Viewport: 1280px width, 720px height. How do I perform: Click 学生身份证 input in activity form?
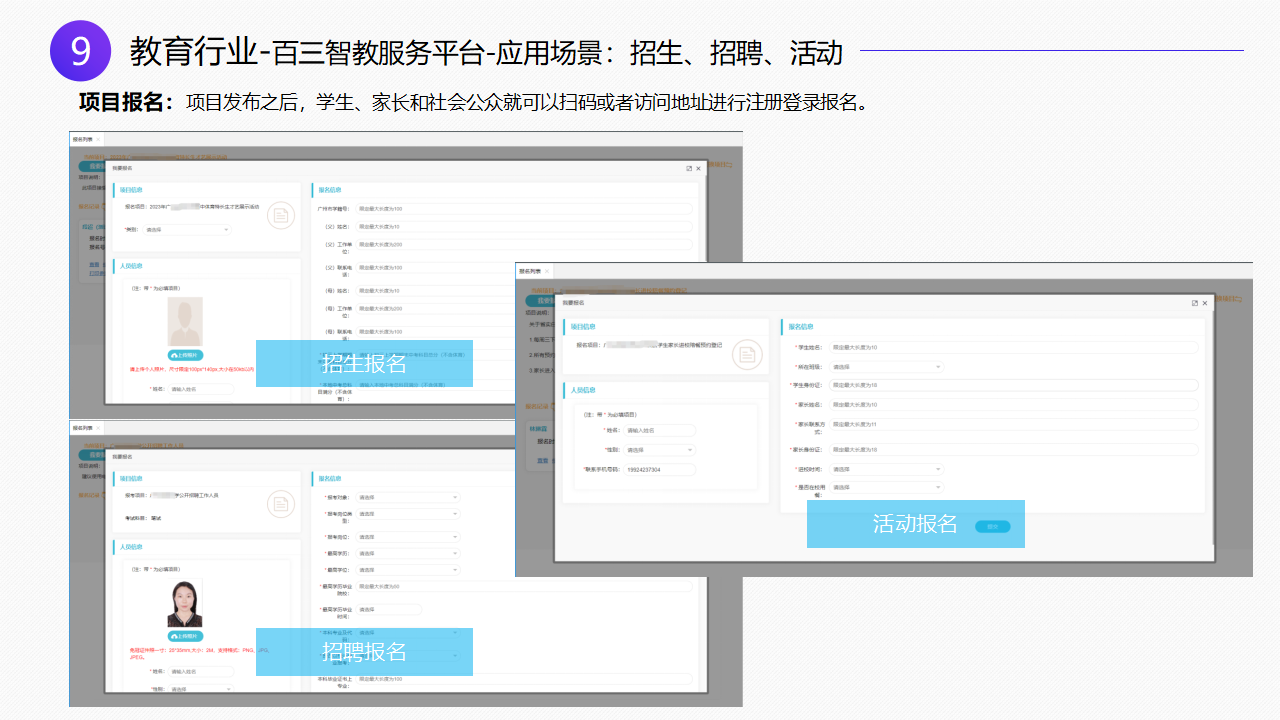coord(1014,384)
